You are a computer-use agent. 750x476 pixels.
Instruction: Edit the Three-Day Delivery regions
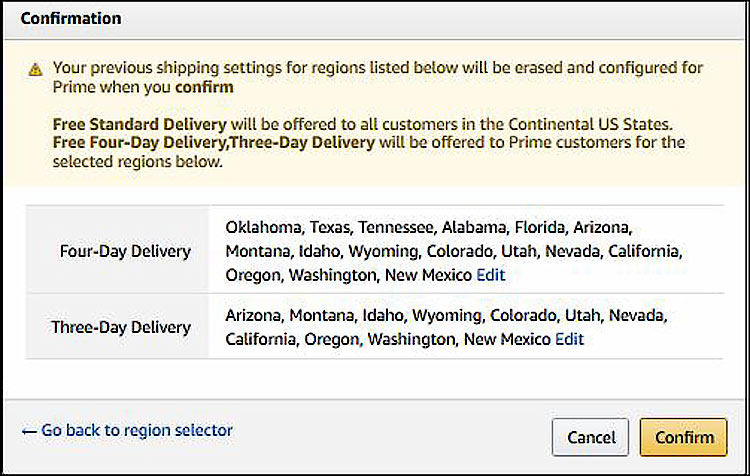click(x=569, y=339)
